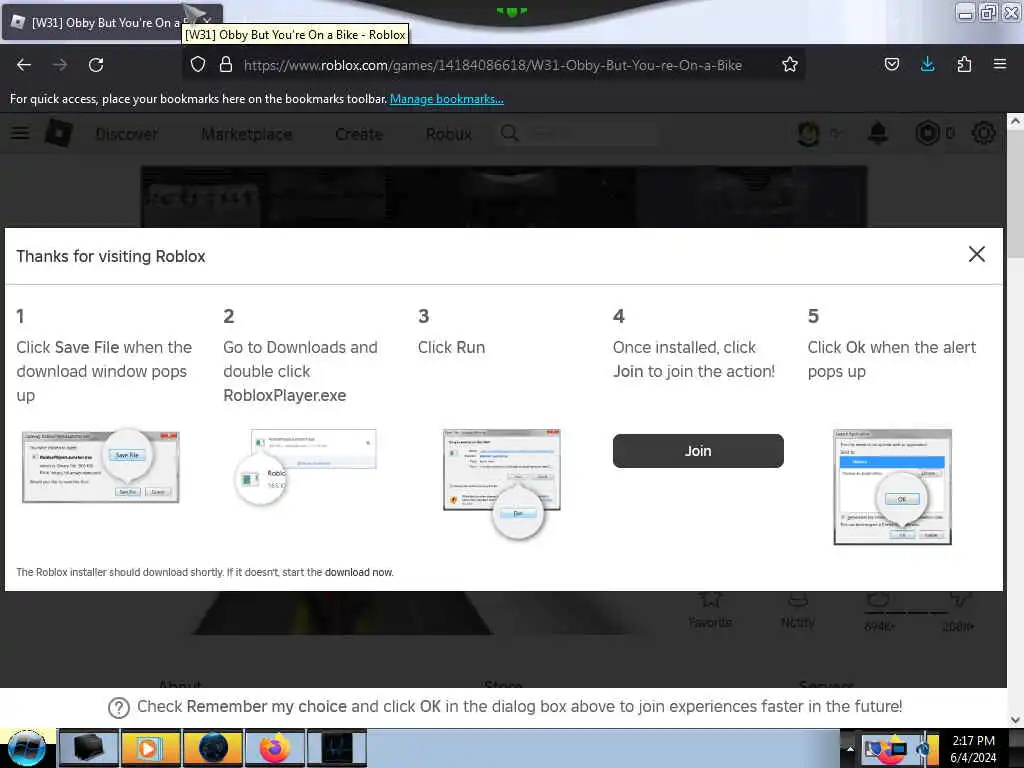This screenshot has width=1024, height=768.
Task: Open the Robux menu item
Action: (x=449, y=134)
